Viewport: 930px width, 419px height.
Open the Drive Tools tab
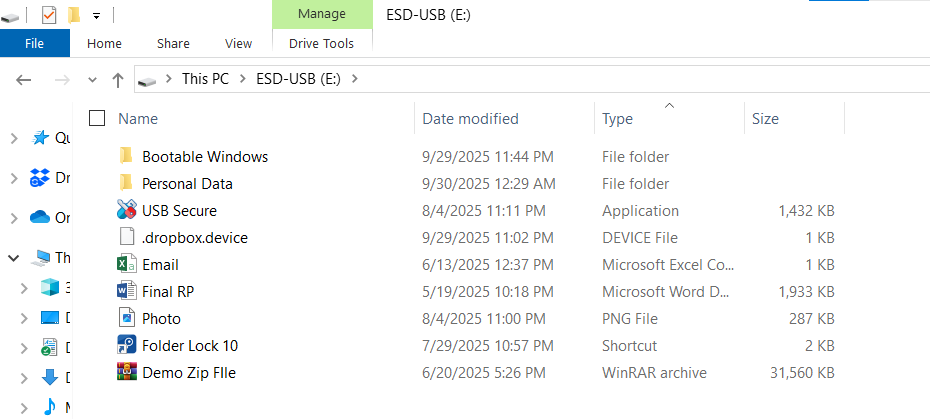pyautogui.click(x=321, y=43)
